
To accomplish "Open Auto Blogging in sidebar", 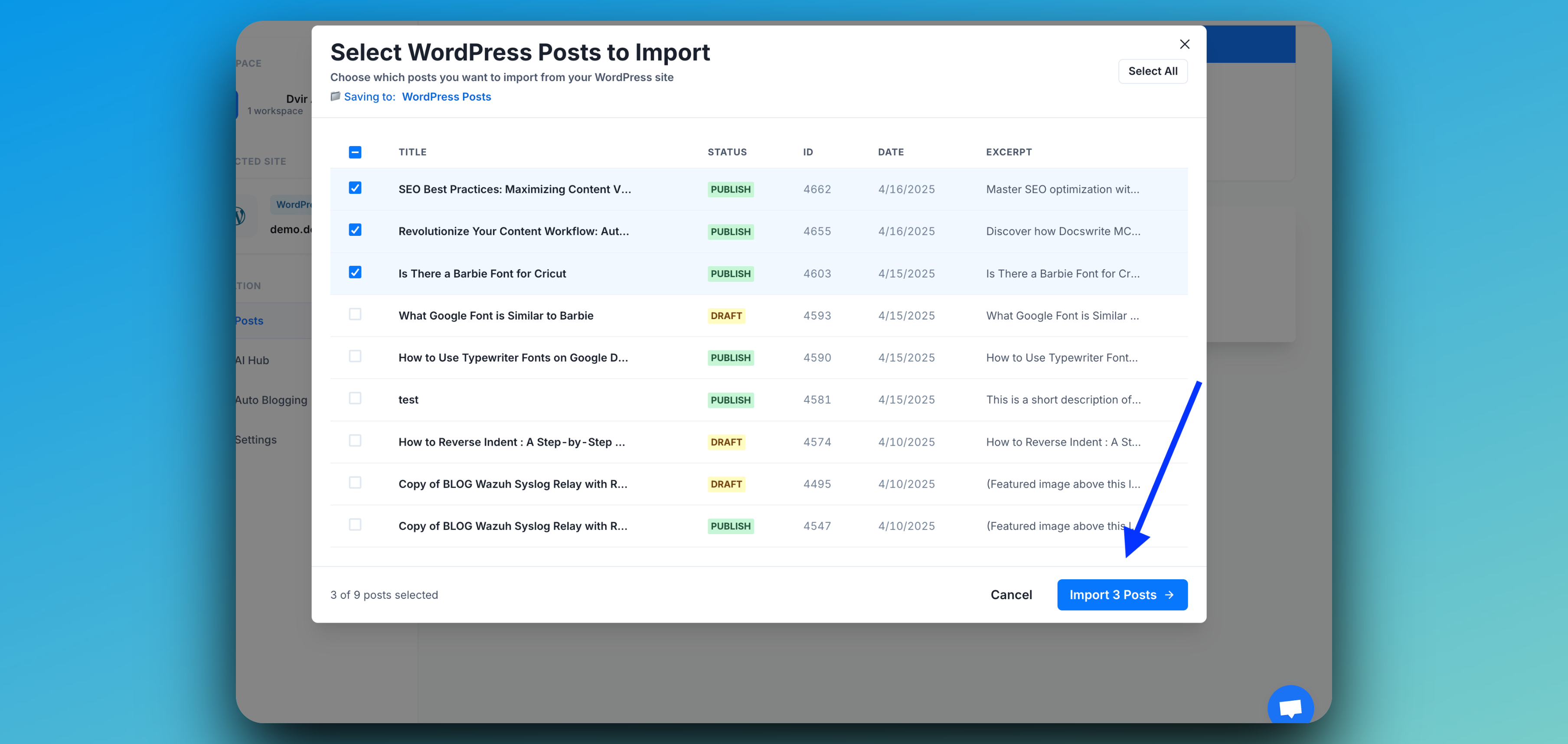I will [x=271, y=400].
